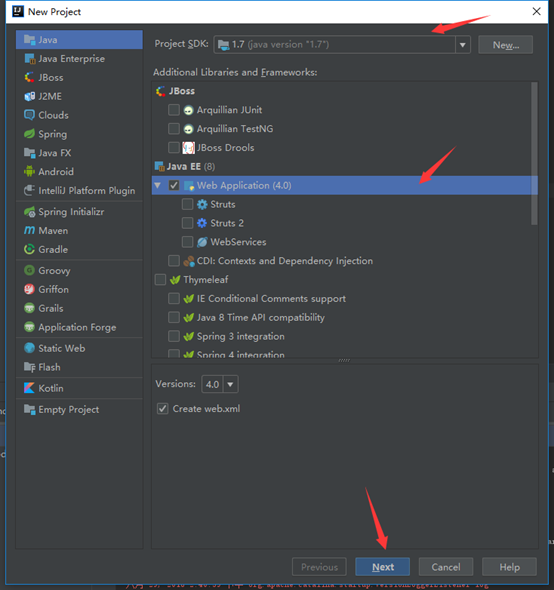Check the Struts checkbox
This screenshot has height=590, width=554.
[187, 204]
